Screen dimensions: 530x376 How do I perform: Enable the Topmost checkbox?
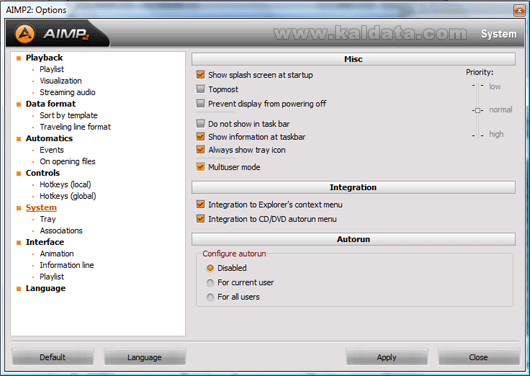200,89
